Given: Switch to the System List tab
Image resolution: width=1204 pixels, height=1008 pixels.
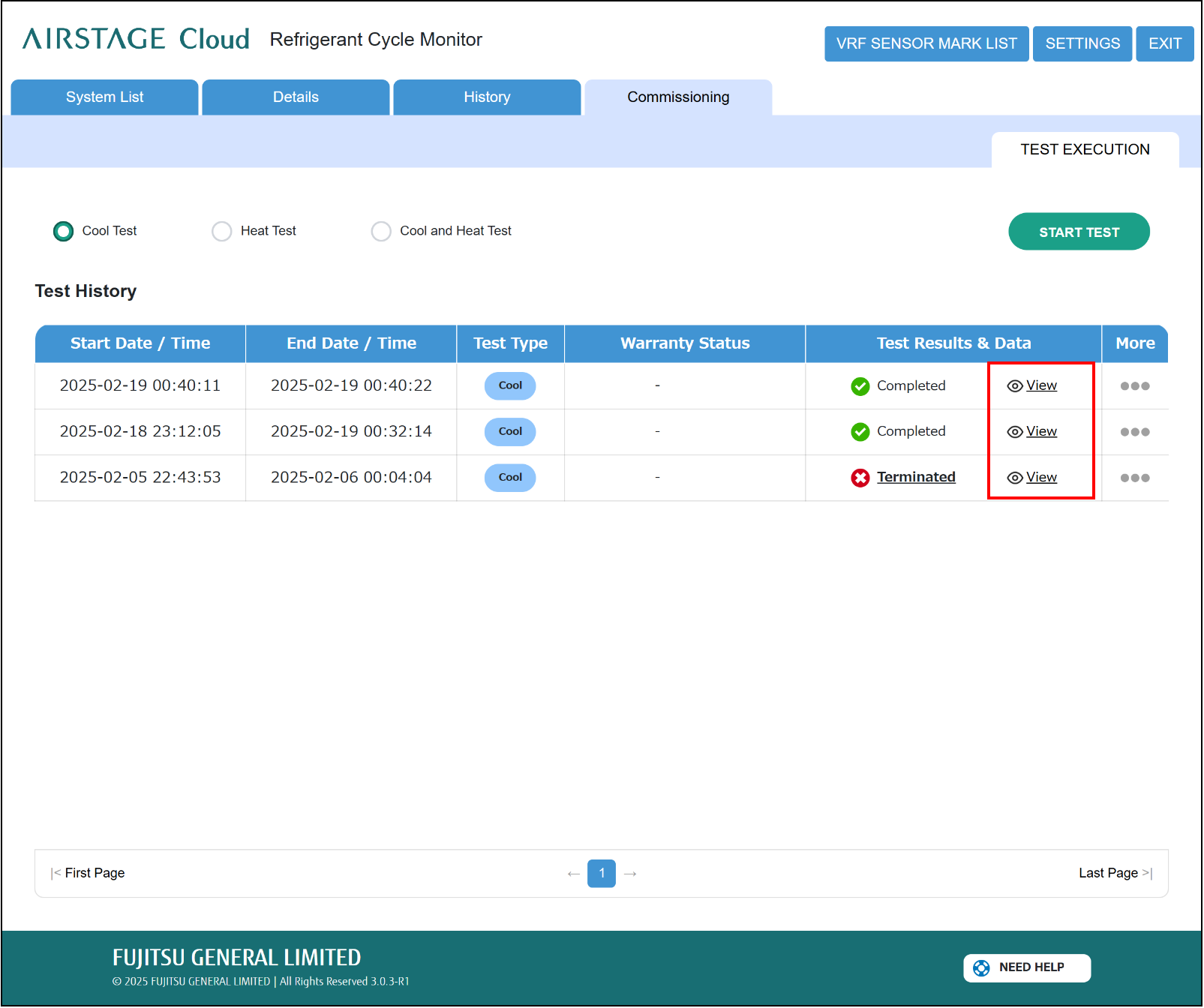Looking at the screenshot, I should pyautogui.click(x=105, y=97).
